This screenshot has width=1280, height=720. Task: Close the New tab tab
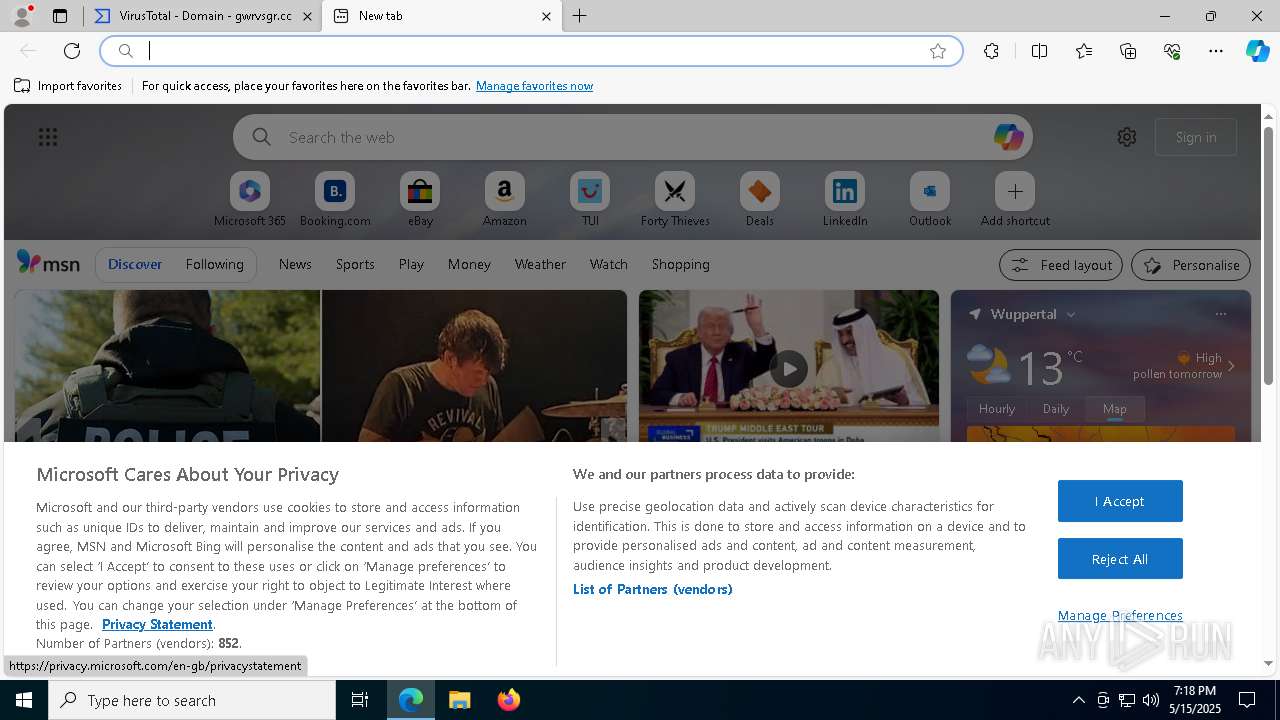546,16
